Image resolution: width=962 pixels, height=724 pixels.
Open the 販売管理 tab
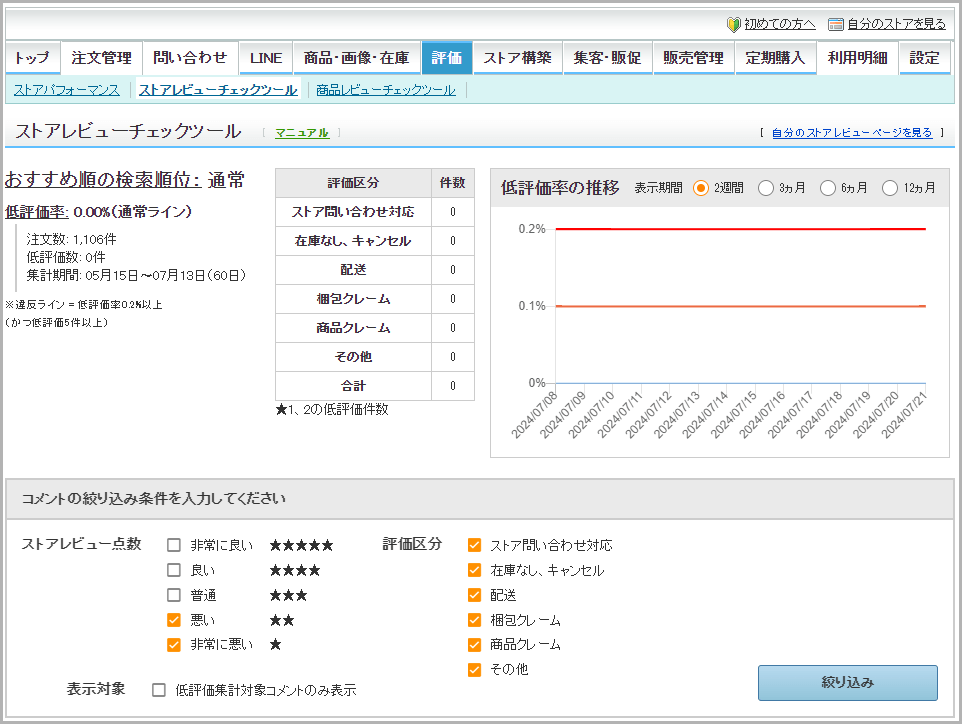pyautogui.click(x=694, y=58)
